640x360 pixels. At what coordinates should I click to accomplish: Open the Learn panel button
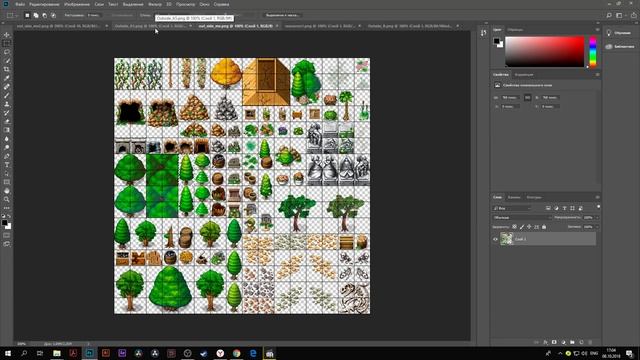[619, 33]
